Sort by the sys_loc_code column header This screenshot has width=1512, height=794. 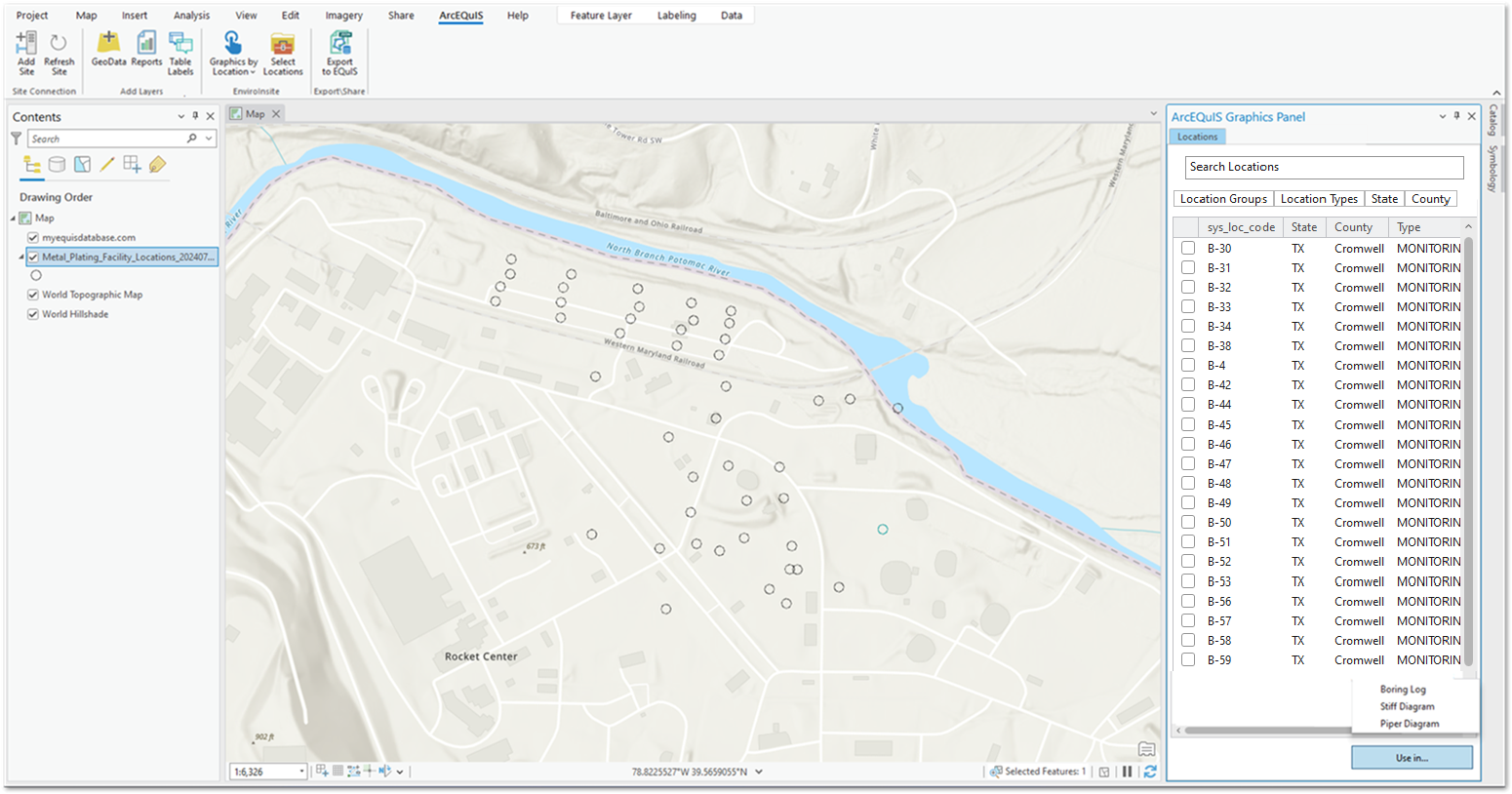(x=1241, y=227)
